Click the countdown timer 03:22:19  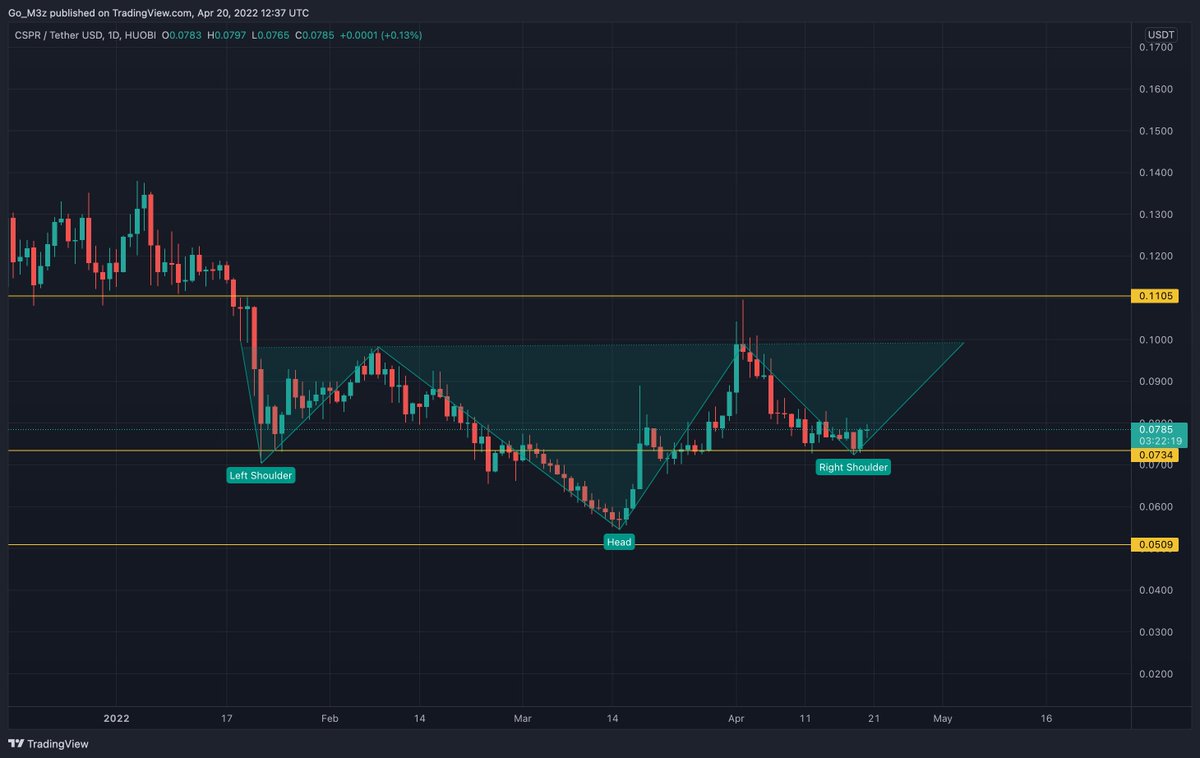point(1160,441)
